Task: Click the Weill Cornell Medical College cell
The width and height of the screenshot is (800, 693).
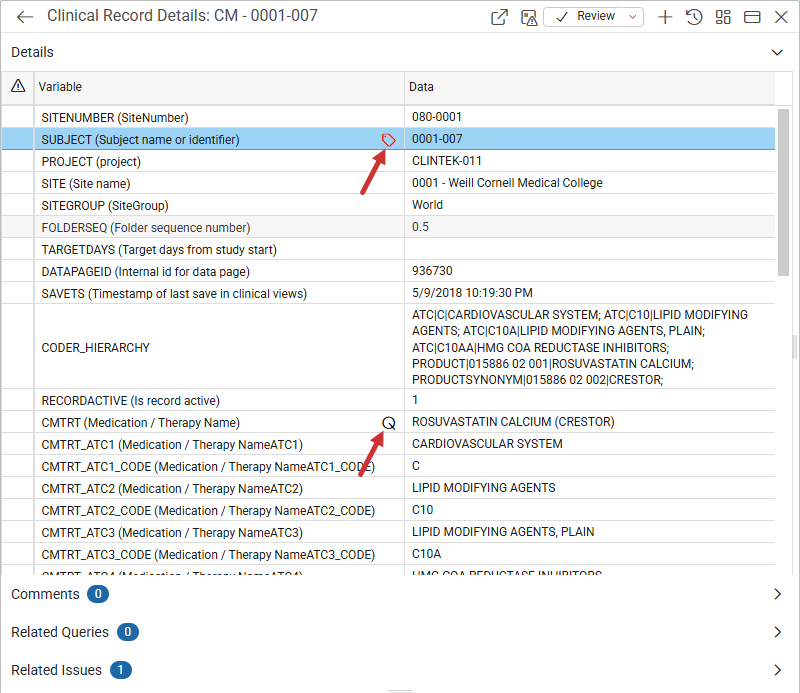Action: 590,183
